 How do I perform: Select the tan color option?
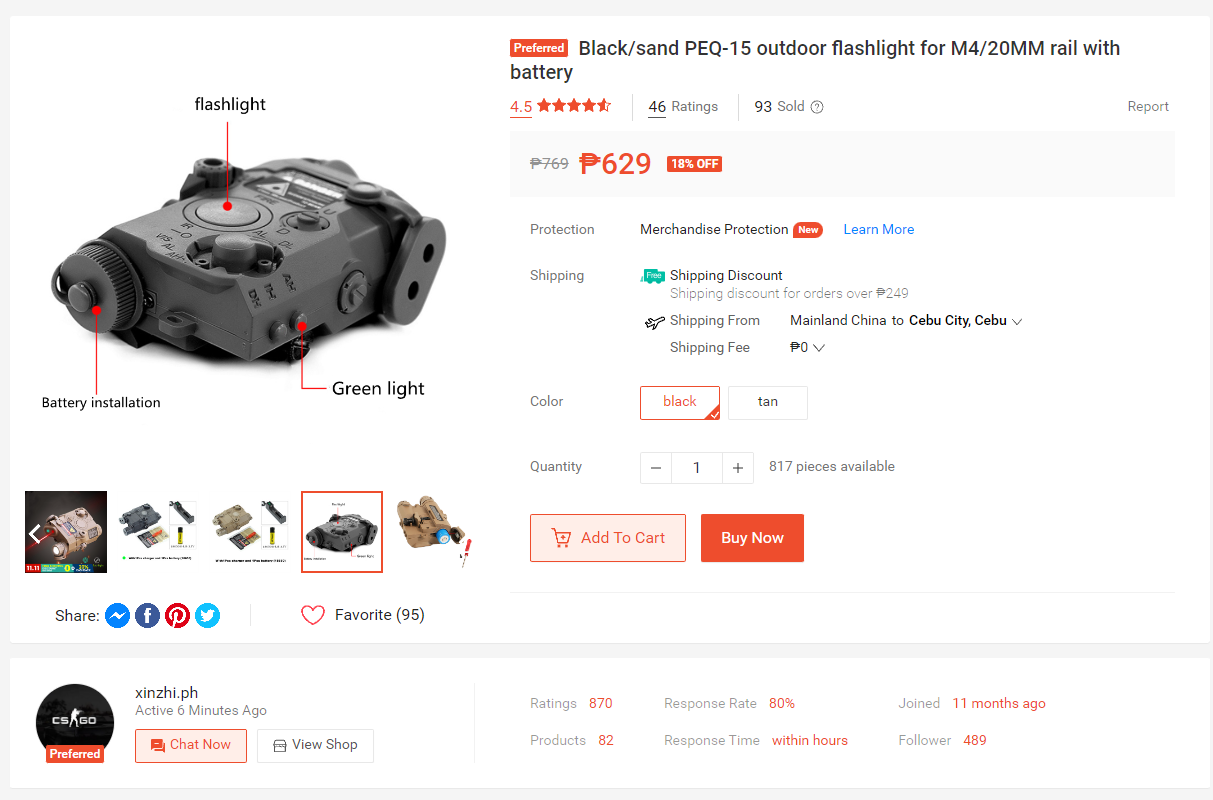click(x=768, y=402)
